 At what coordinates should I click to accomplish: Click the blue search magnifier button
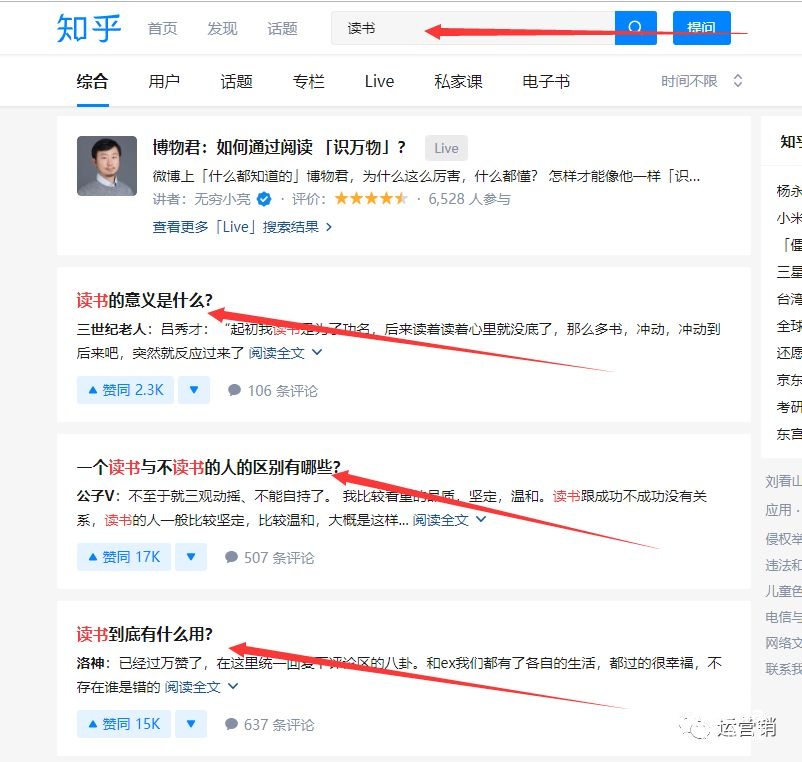[x=635, y=28]
